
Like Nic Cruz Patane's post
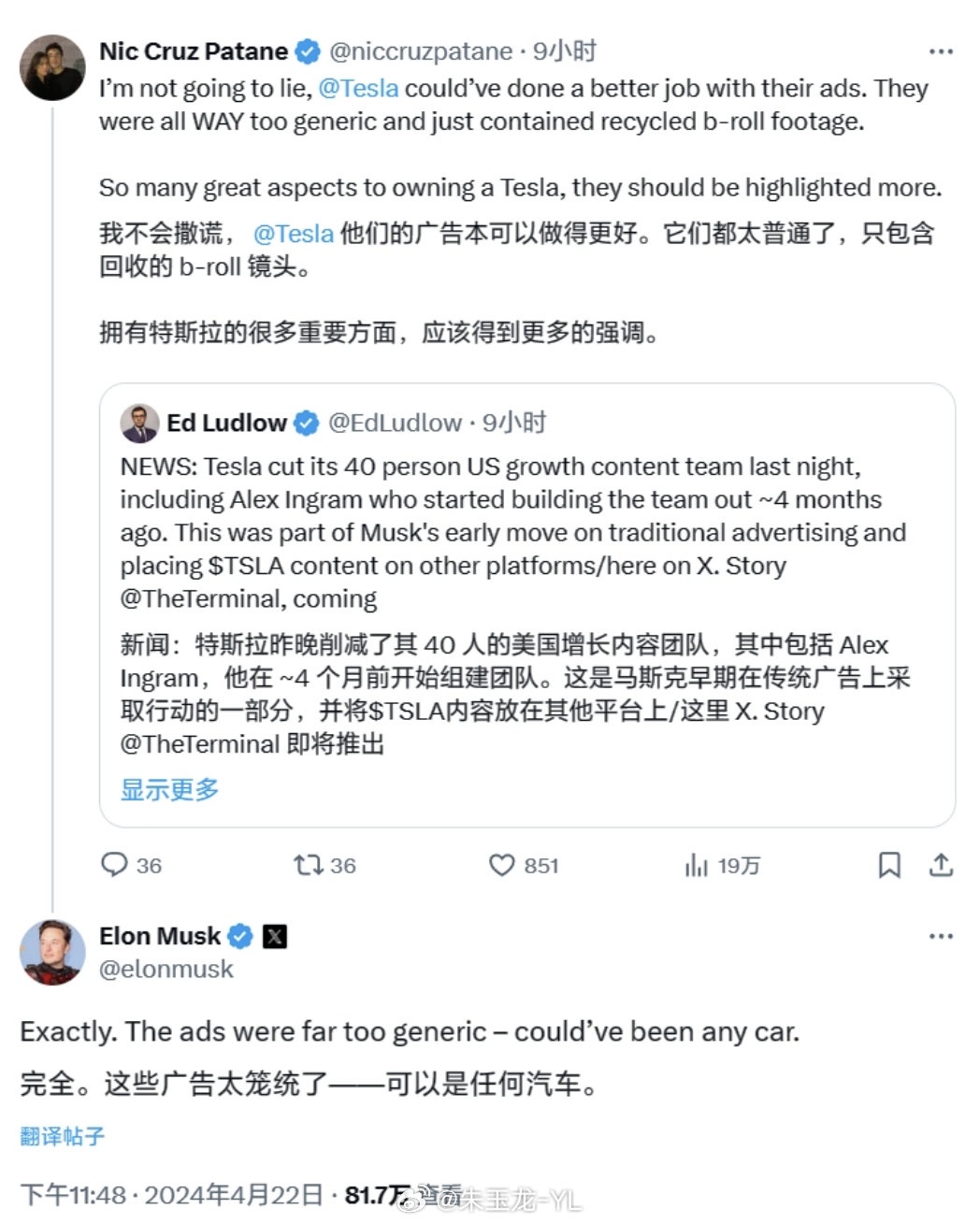click(x=502, y=865)
